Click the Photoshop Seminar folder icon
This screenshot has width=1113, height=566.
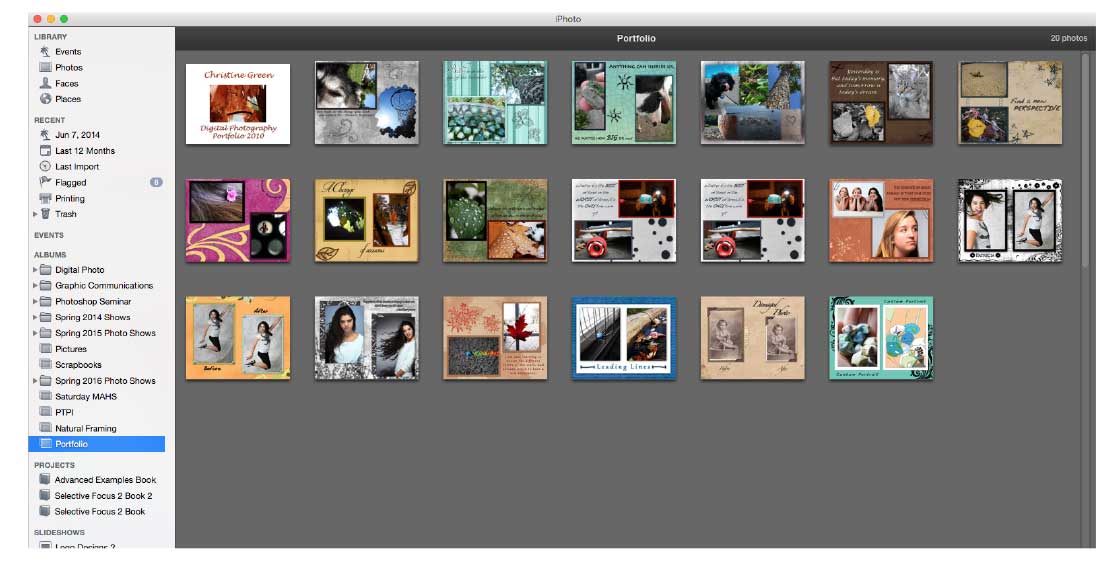tap(45, 301)
